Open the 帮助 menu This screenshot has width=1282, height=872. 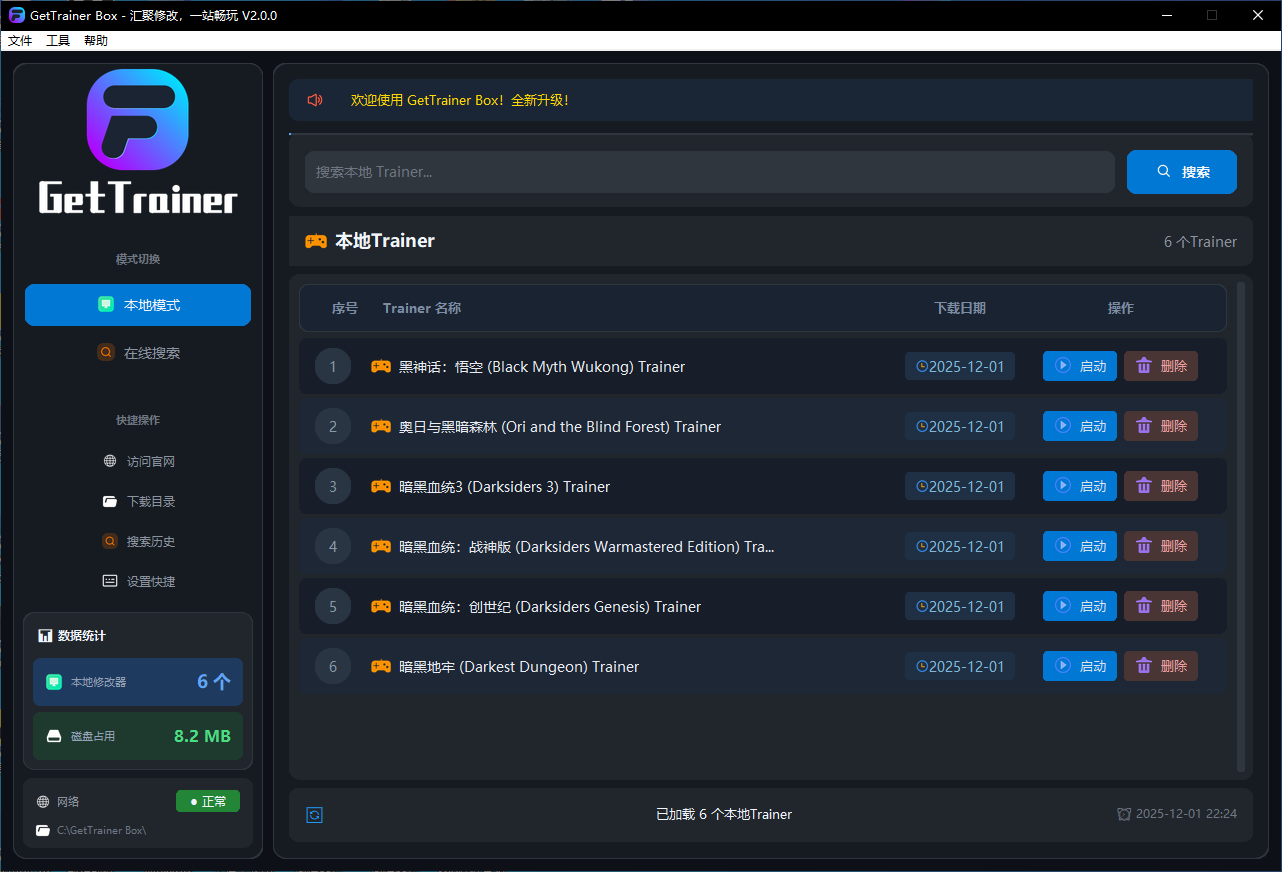point(96,41)
